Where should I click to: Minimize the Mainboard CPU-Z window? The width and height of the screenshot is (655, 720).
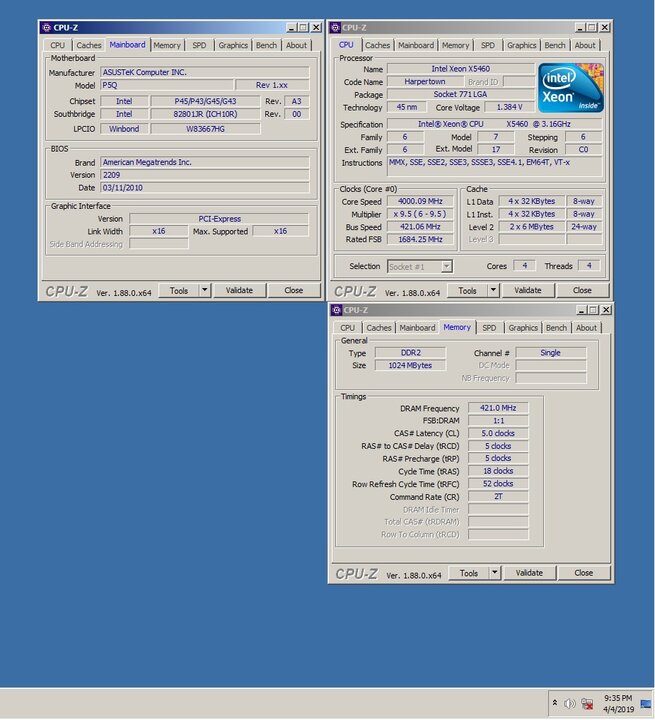291,28
